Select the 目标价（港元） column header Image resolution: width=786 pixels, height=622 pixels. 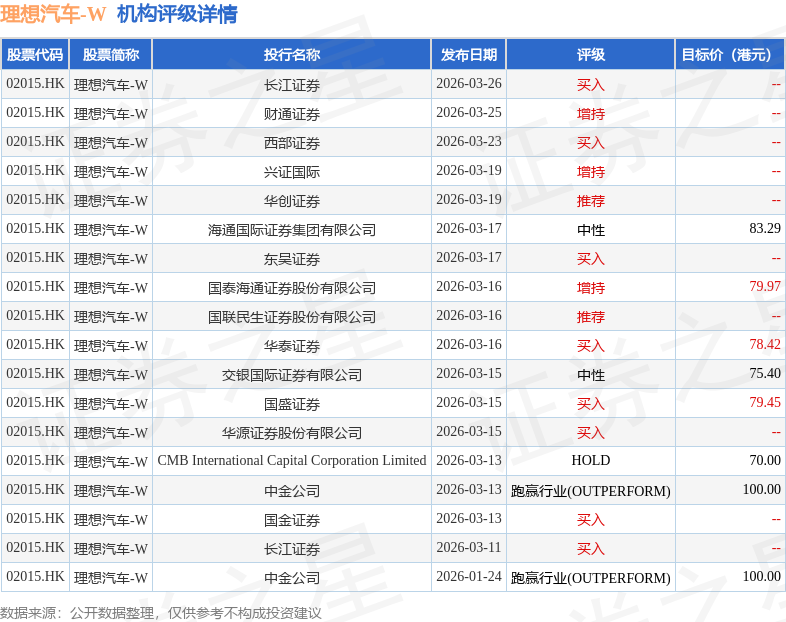[x=728, y=55]
